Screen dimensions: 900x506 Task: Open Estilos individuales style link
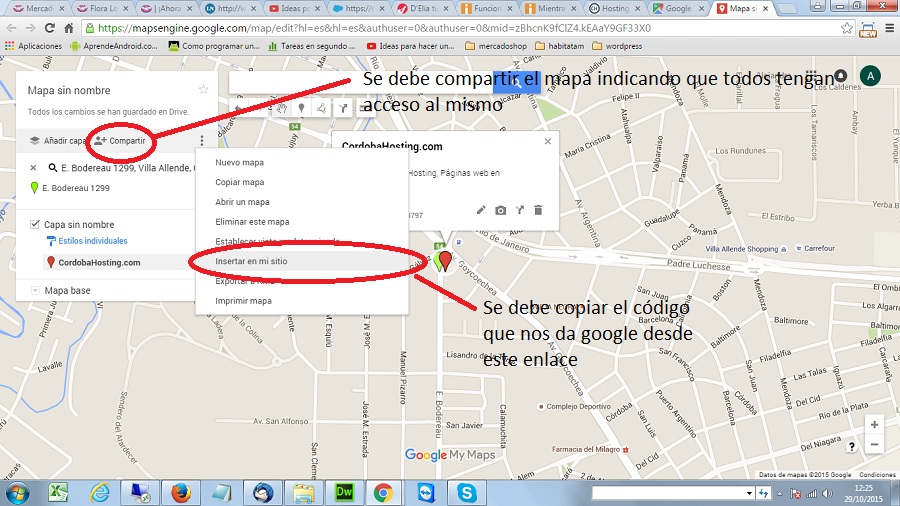point(92,241)
